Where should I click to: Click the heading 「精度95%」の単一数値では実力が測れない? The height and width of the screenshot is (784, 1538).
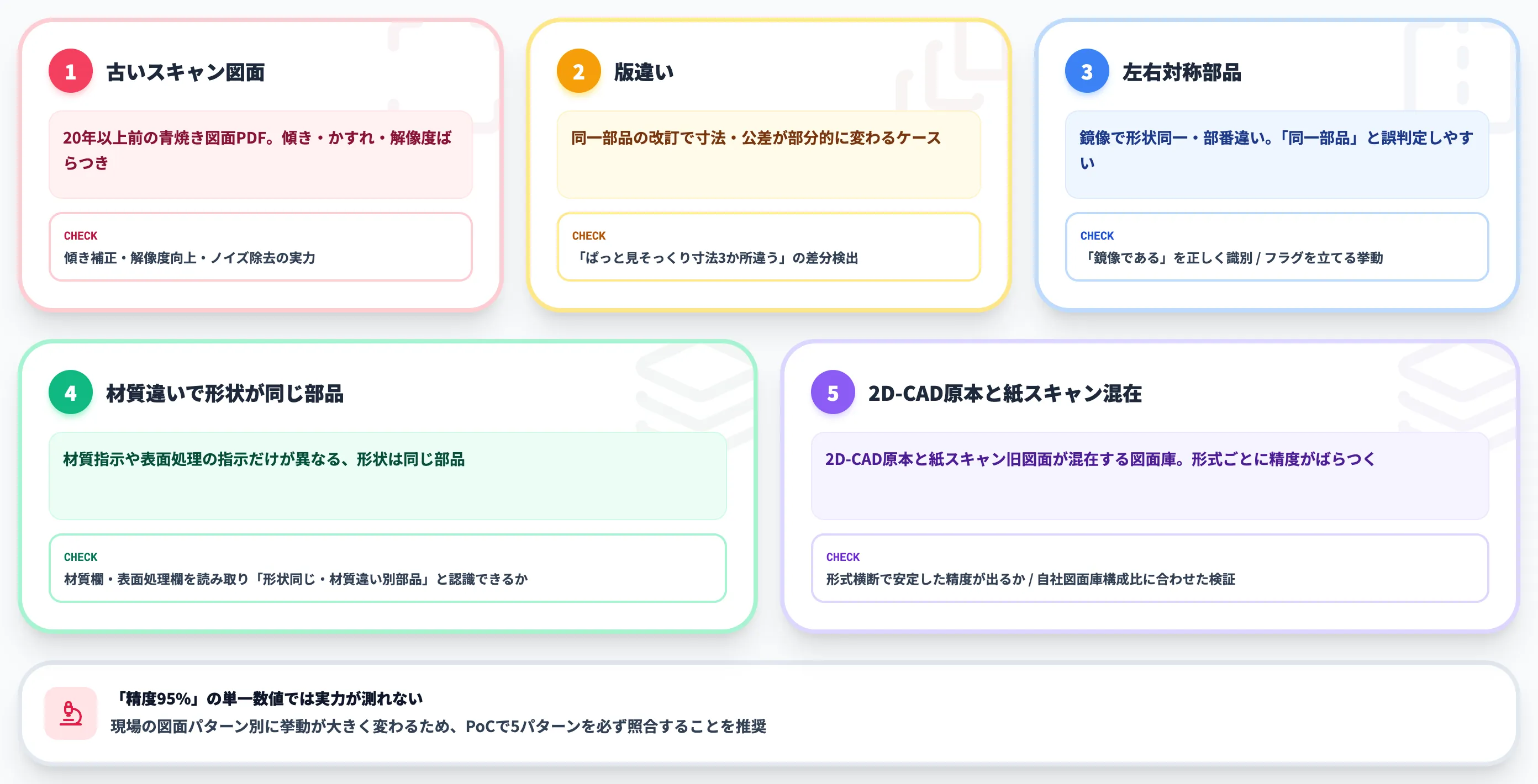pyautogui.click(x=267, y=698)
